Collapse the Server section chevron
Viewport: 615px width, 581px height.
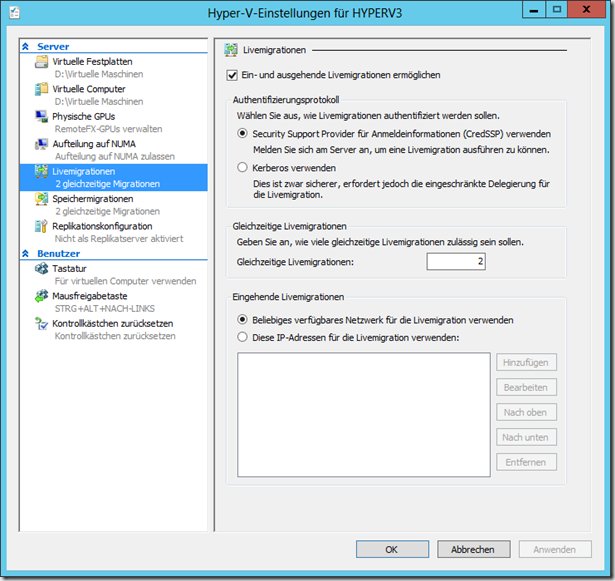click(x=26, y=47)
